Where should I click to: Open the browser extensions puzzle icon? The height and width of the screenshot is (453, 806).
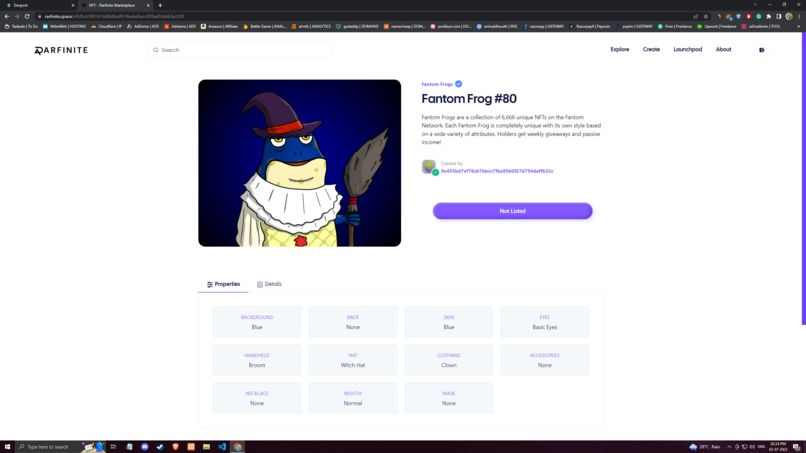click(x=769, y=16)
